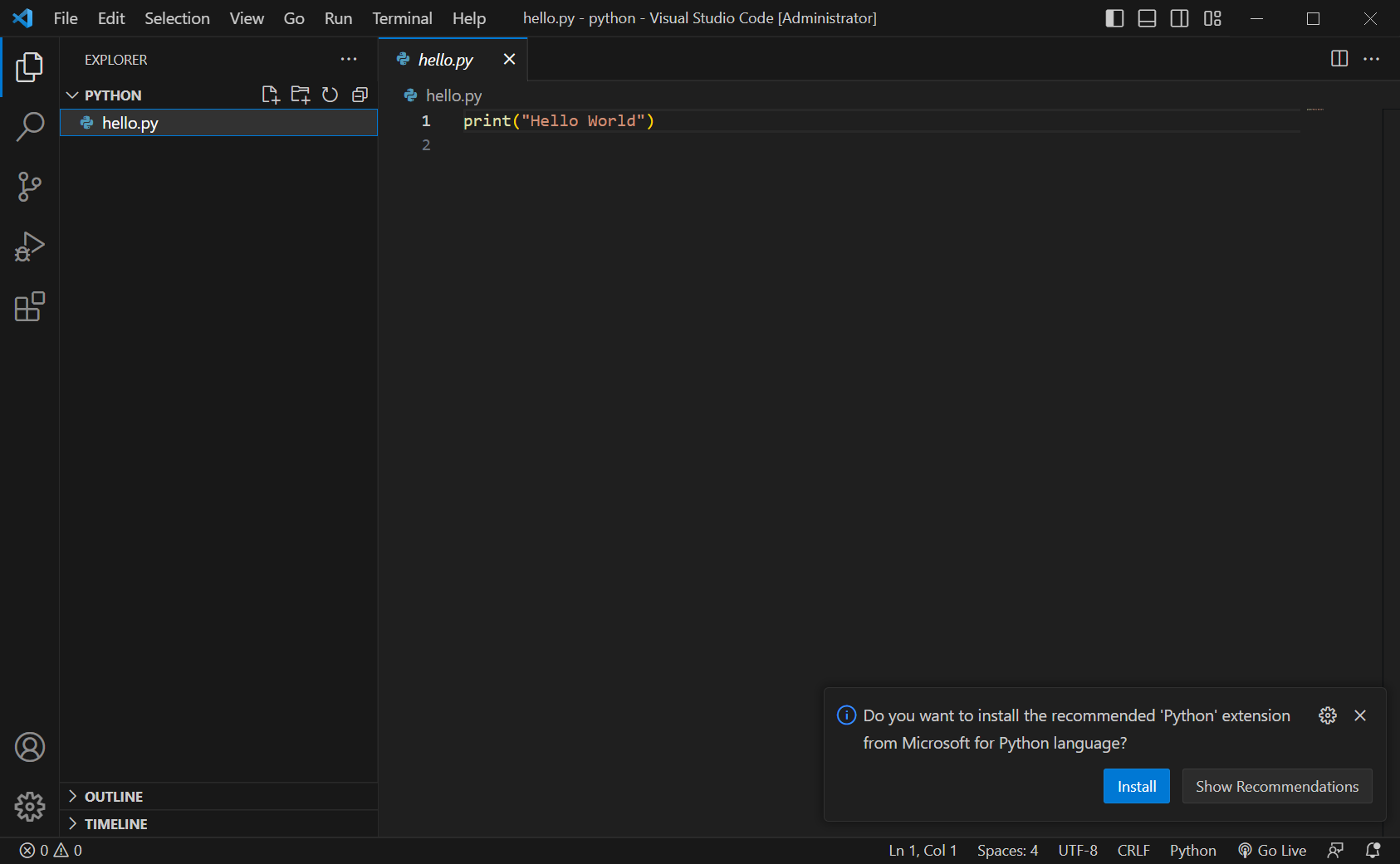
Task: Open the Help menu
Action: coord(469,18)
